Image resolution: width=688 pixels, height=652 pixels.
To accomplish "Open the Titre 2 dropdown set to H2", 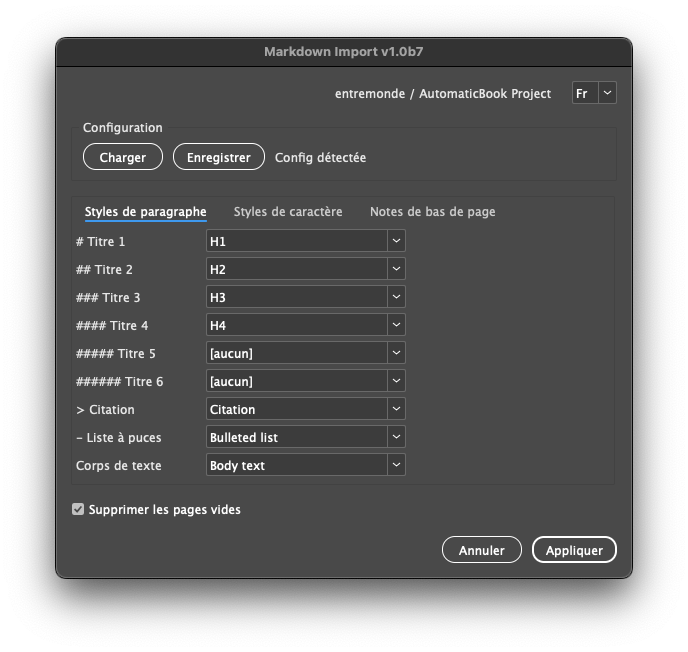I will click(396, 269).
